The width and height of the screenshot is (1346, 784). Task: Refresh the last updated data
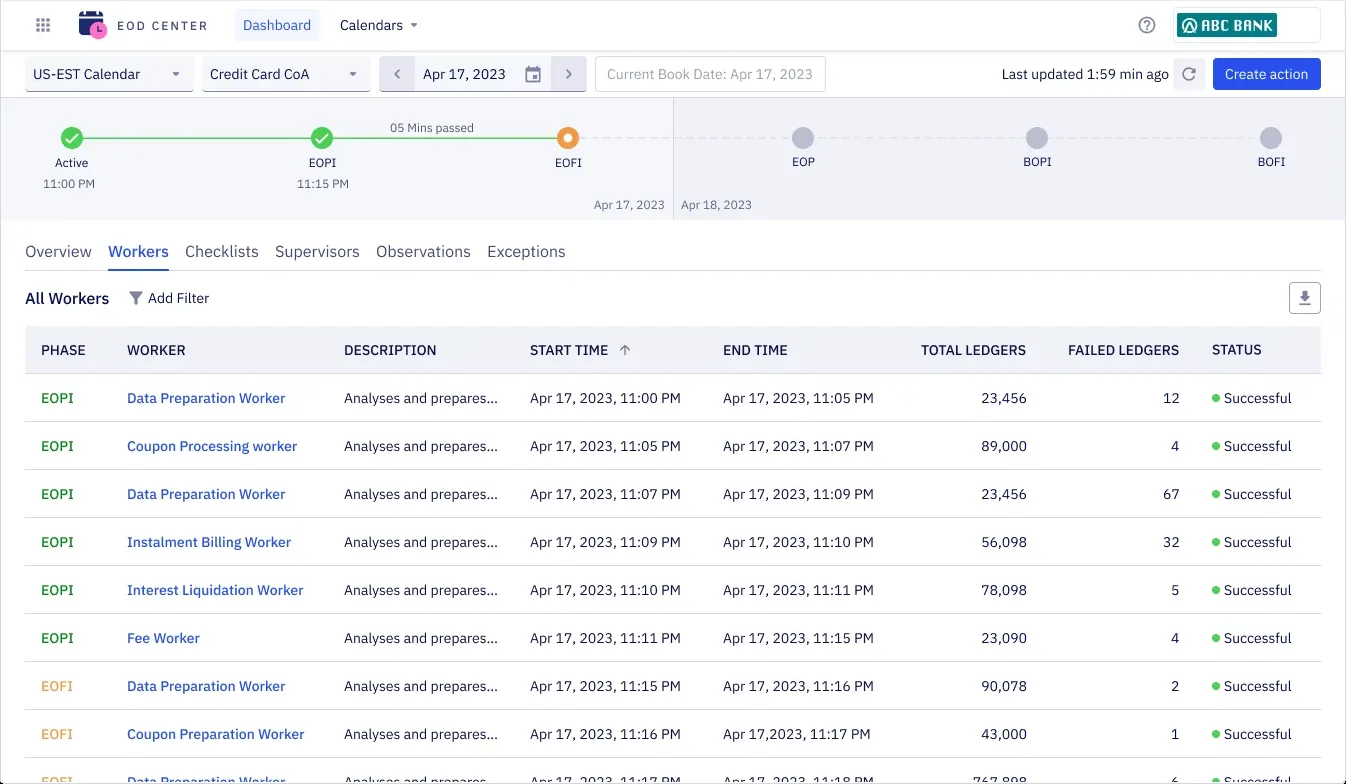[x=1189, y=74]
